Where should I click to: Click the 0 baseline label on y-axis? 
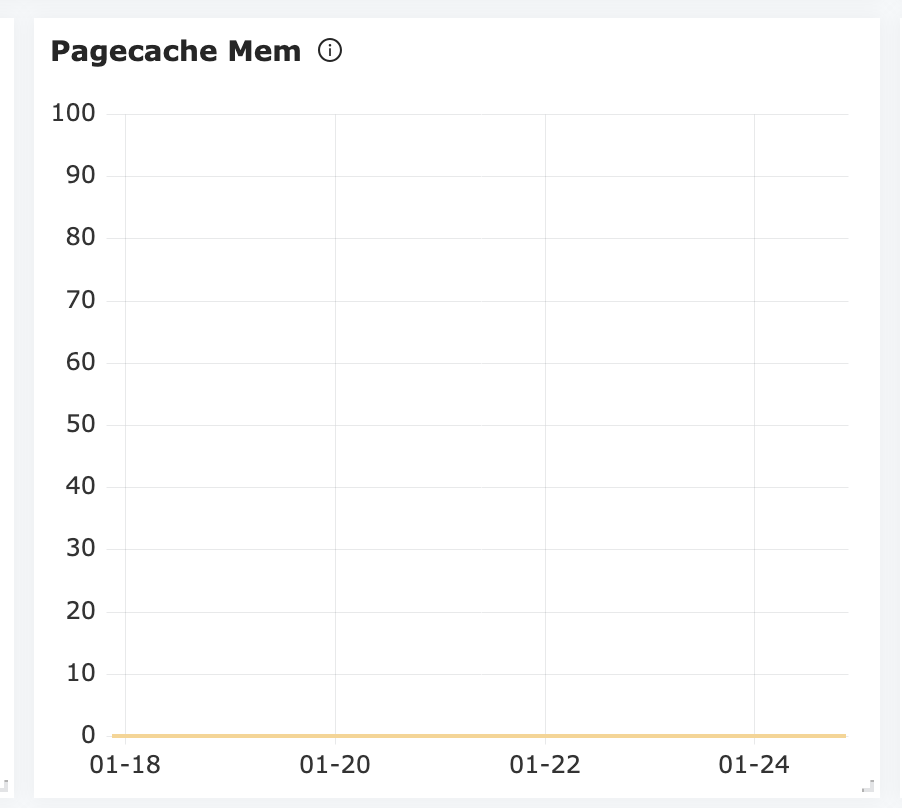pos(88,735)
